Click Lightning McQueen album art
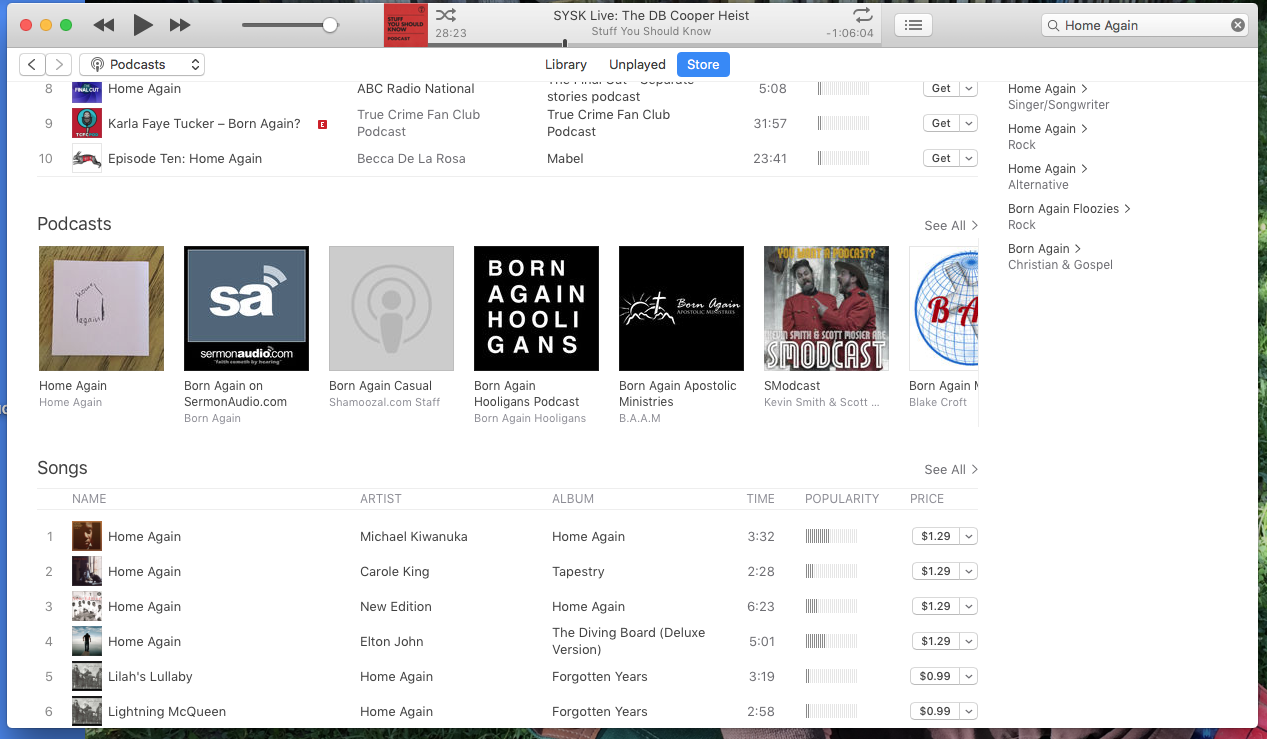1267x739 pixels. (87, 711)
